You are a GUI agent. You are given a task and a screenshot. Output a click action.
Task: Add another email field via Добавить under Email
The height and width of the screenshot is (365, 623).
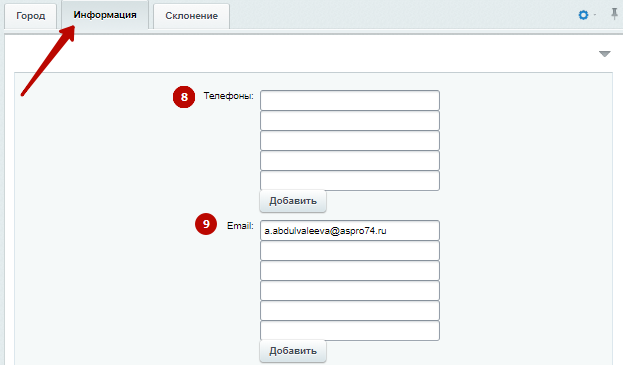click(x=293, y=351)
